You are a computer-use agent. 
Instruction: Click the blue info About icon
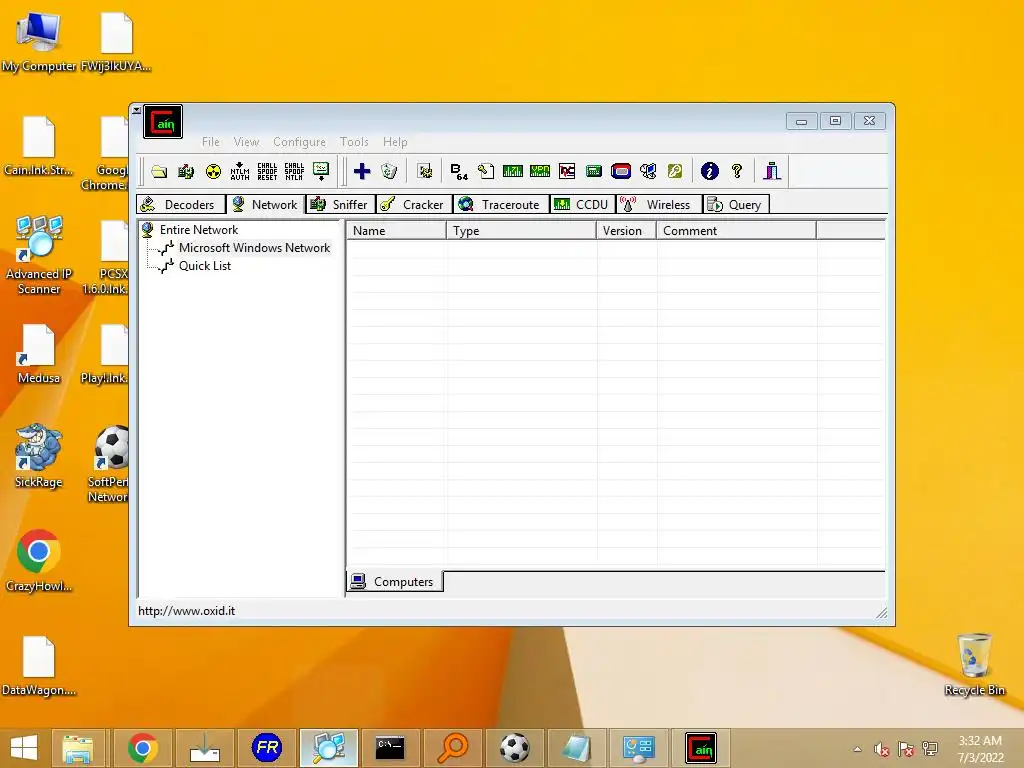click(710, 171)
